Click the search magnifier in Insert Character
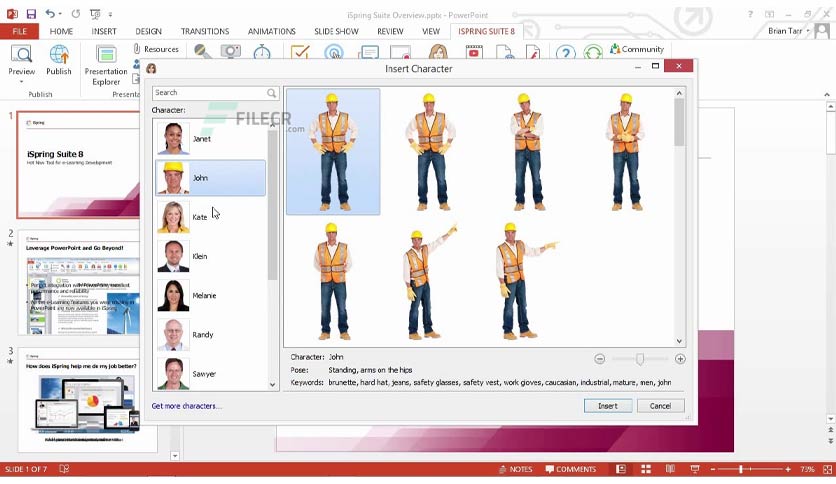The height and width of the screenshot is (484, 836). click(271, 93)
